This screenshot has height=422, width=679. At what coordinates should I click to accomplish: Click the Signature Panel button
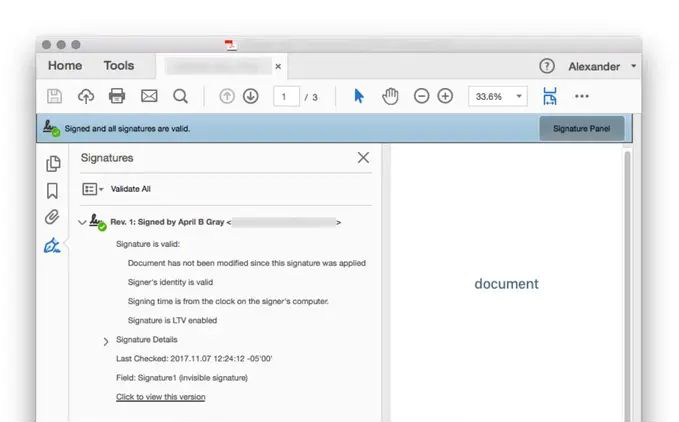click(581, 129)
